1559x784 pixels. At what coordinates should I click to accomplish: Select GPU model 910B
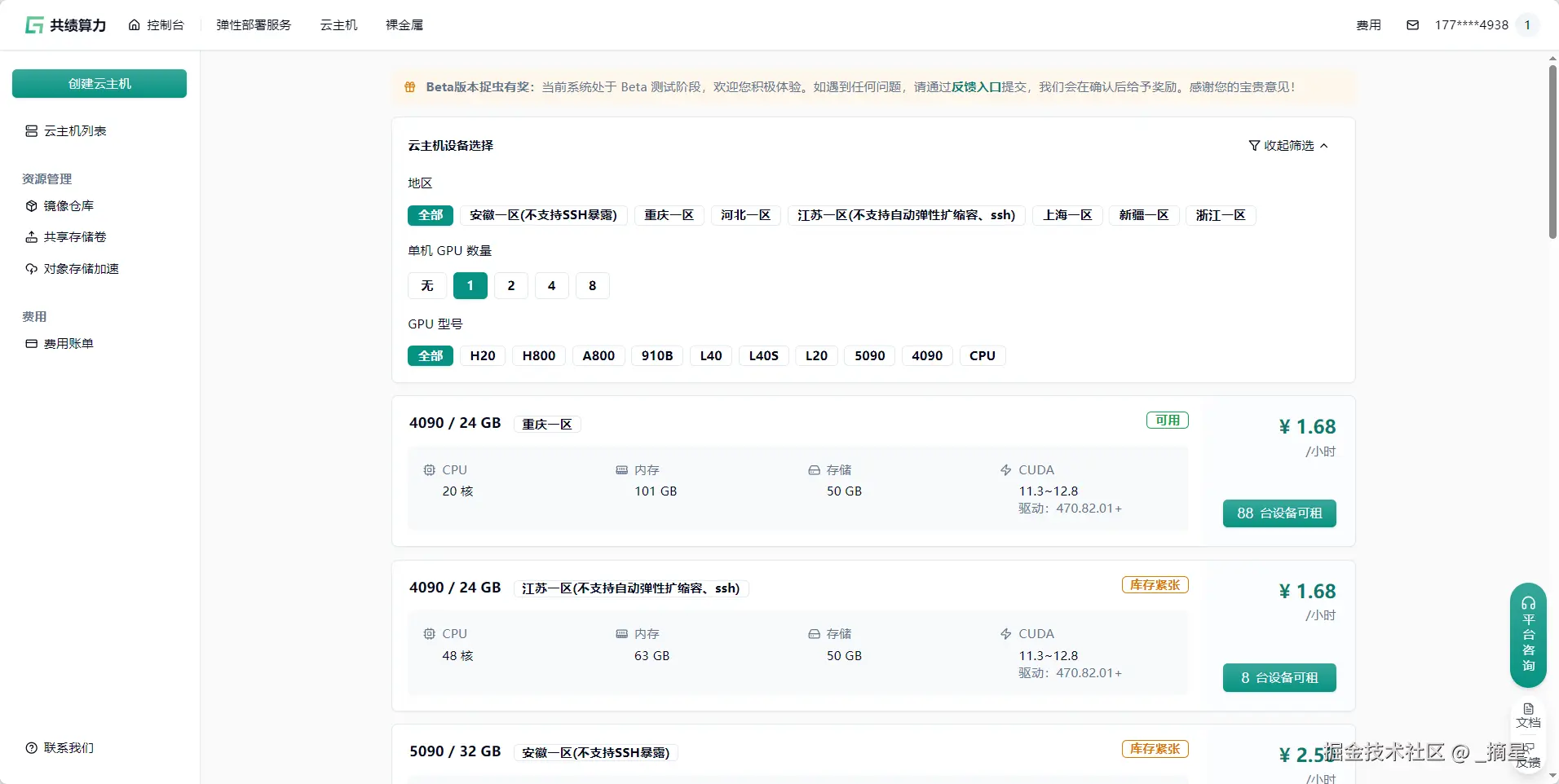(x=657, y=356)
